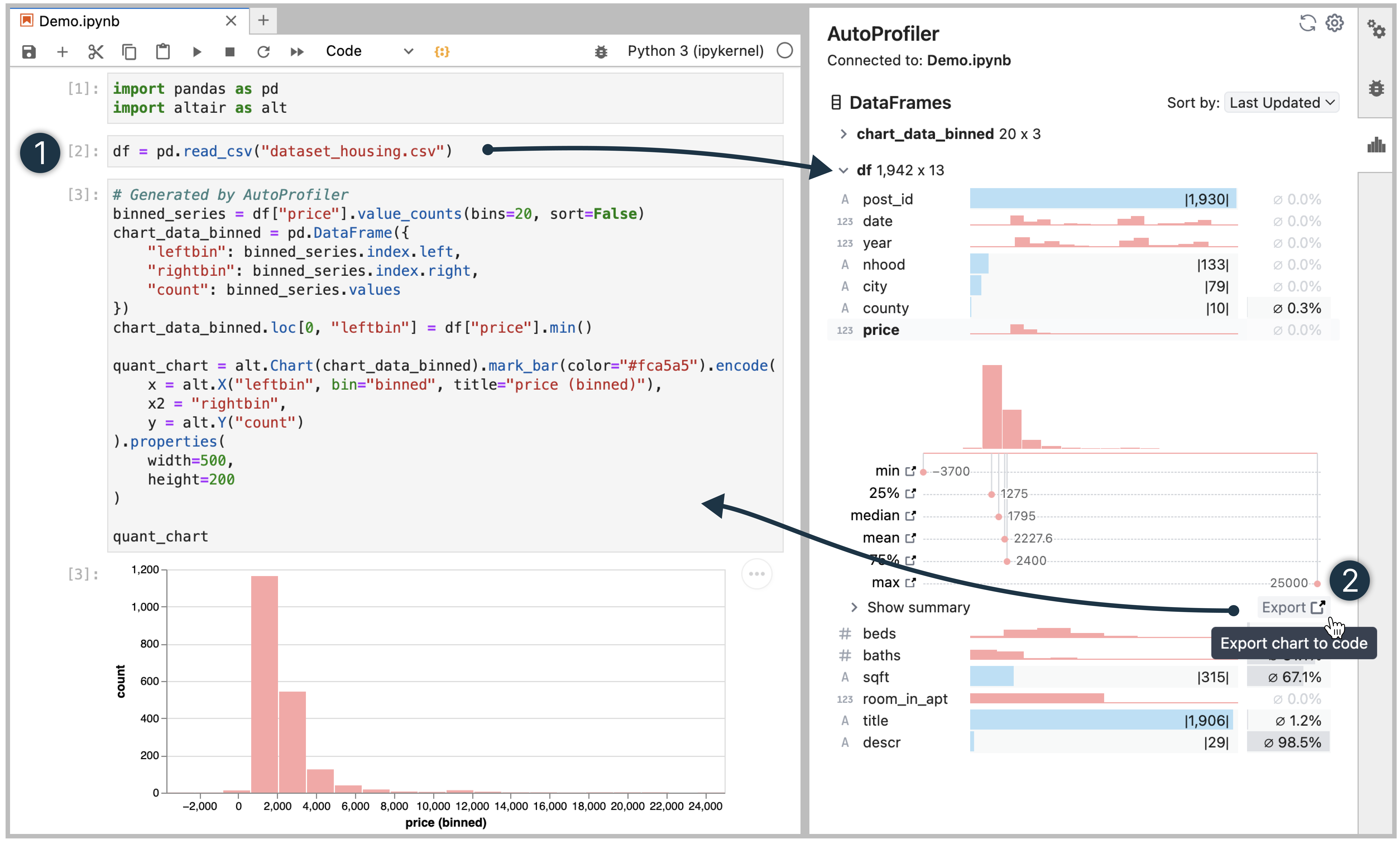The width and height of the screenshot is (1400, 844).
Task: Click the kernel status circle indicator
Action: point(785,51)
